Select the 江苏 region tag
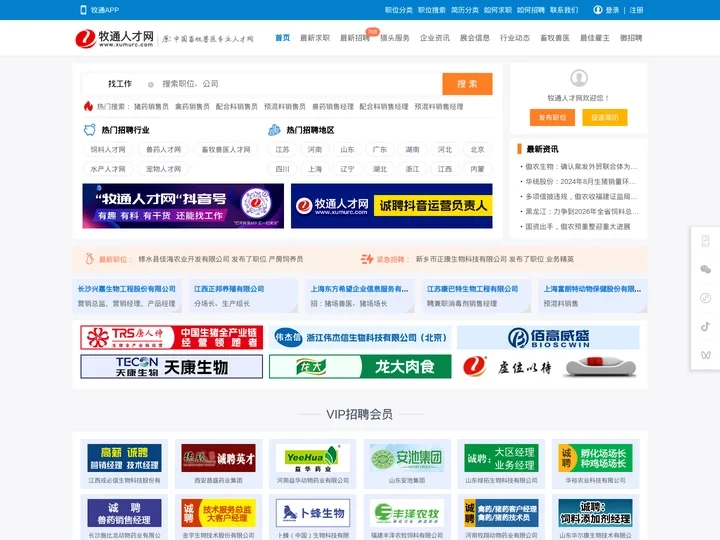The height and width of the screenshot is (540, 720). (282, 149)
